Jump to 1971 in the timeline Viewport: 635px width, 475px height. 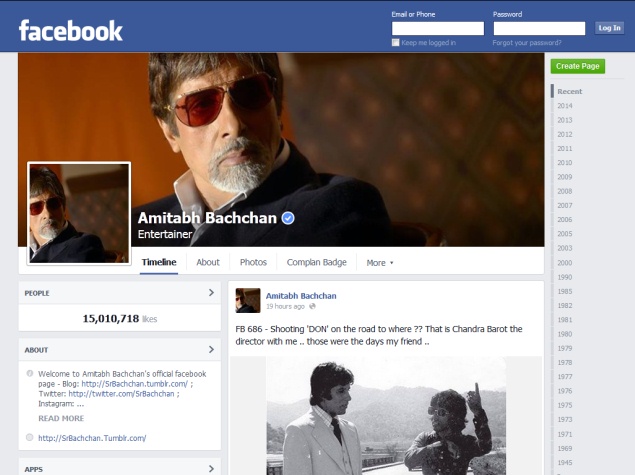coord(565,434)
